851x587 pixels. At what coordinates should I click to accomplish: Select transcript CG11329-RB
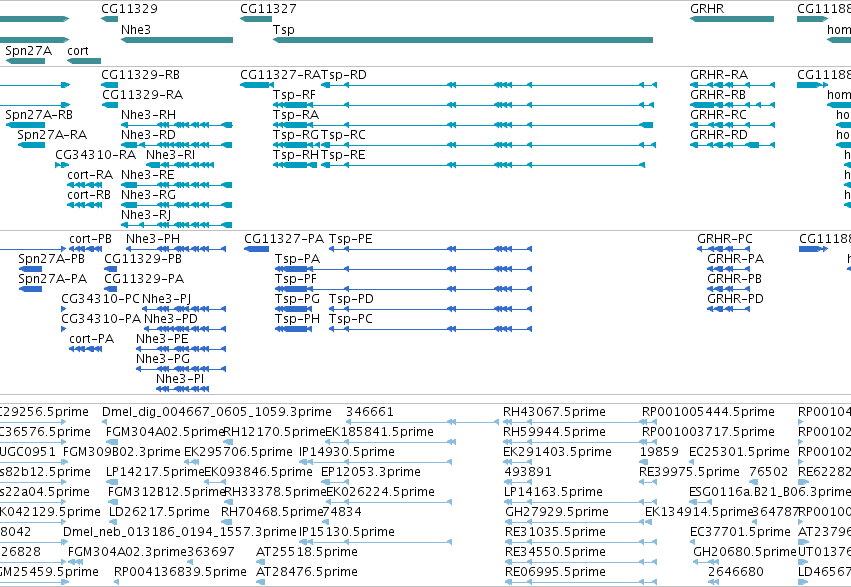pyautogui.click(x=110, y=85)
